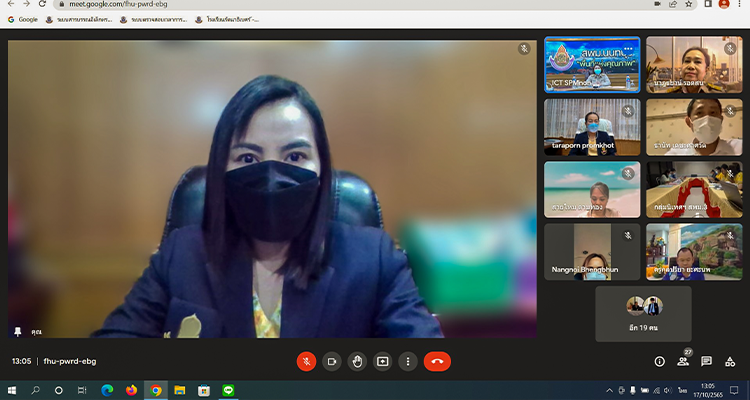Open the more options three-dot menu
The image size is (750, 400).
point(408,362)
